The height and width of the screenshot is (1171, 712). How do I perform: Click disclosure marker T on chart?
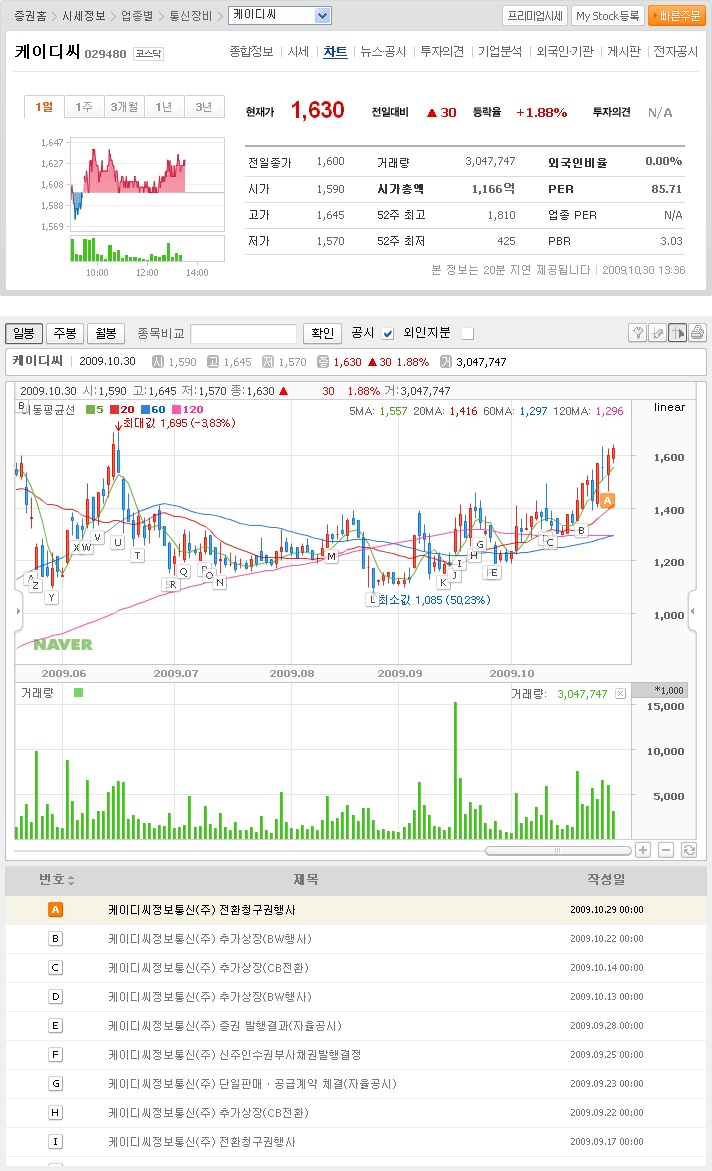click(x=137, y=556)
